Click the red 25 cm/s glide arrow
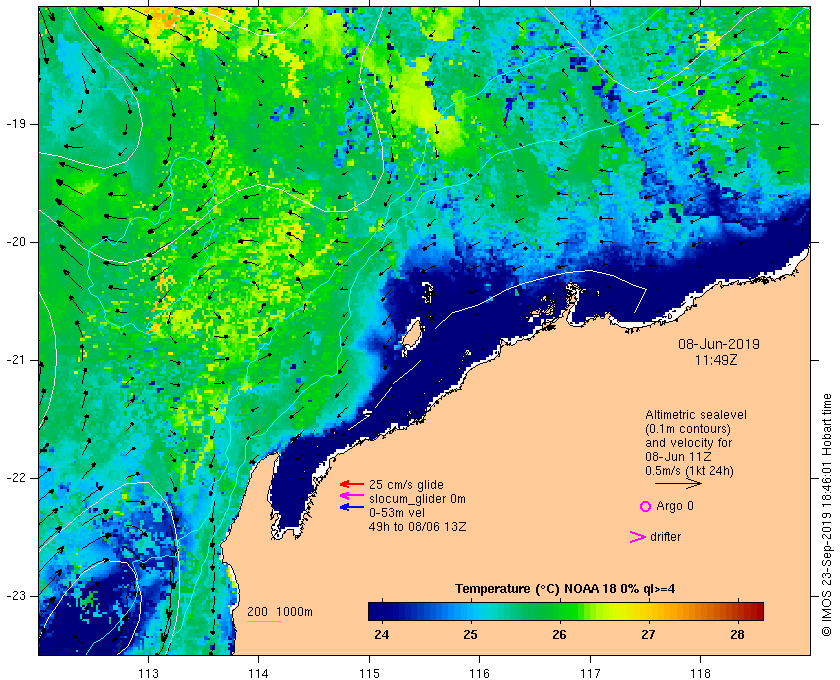This screenshot has height=680, width=840. 352,484
